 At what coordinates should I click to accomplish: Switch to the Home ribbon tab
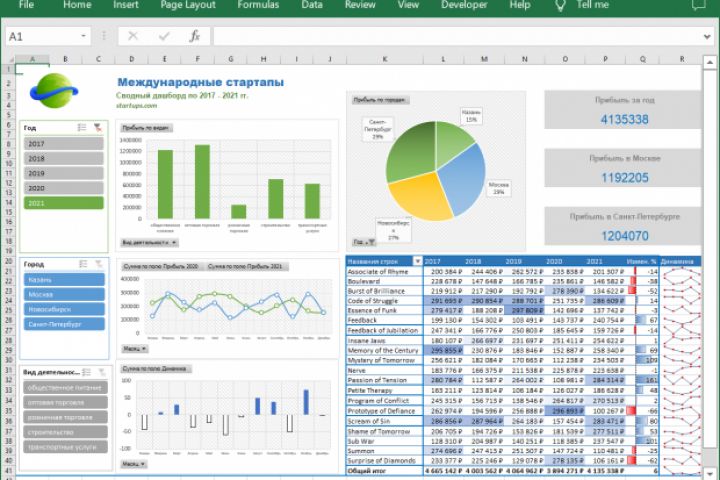[77, 5]
